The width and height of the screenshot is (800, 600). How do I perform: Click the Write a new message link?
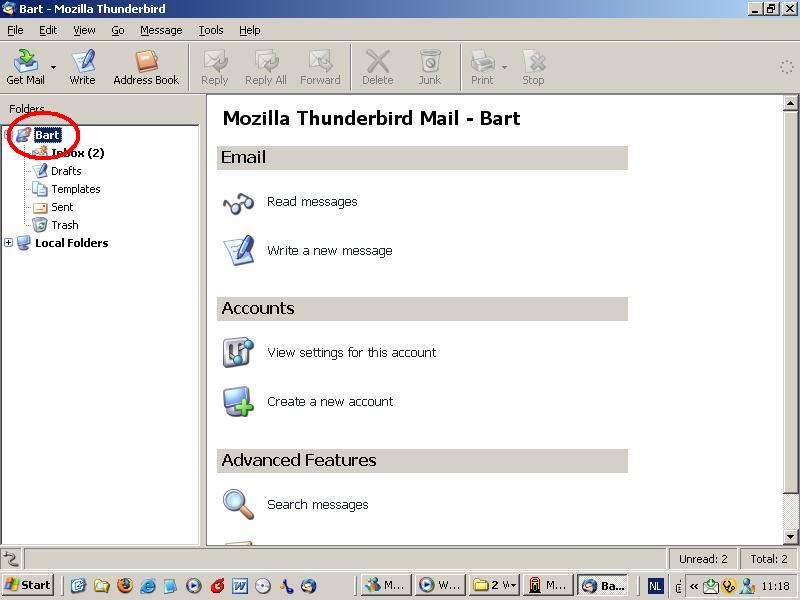(330, 251)
